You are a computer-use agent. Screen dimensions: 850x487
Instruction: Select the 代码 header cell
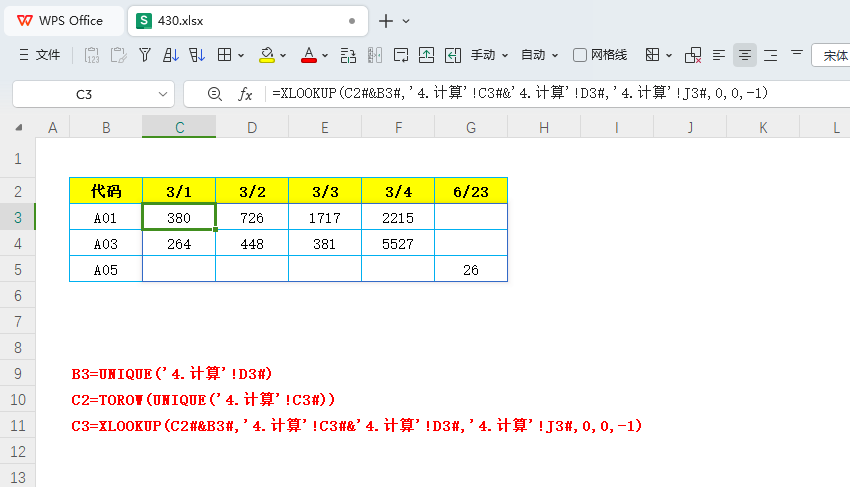[x=106, y=191]
